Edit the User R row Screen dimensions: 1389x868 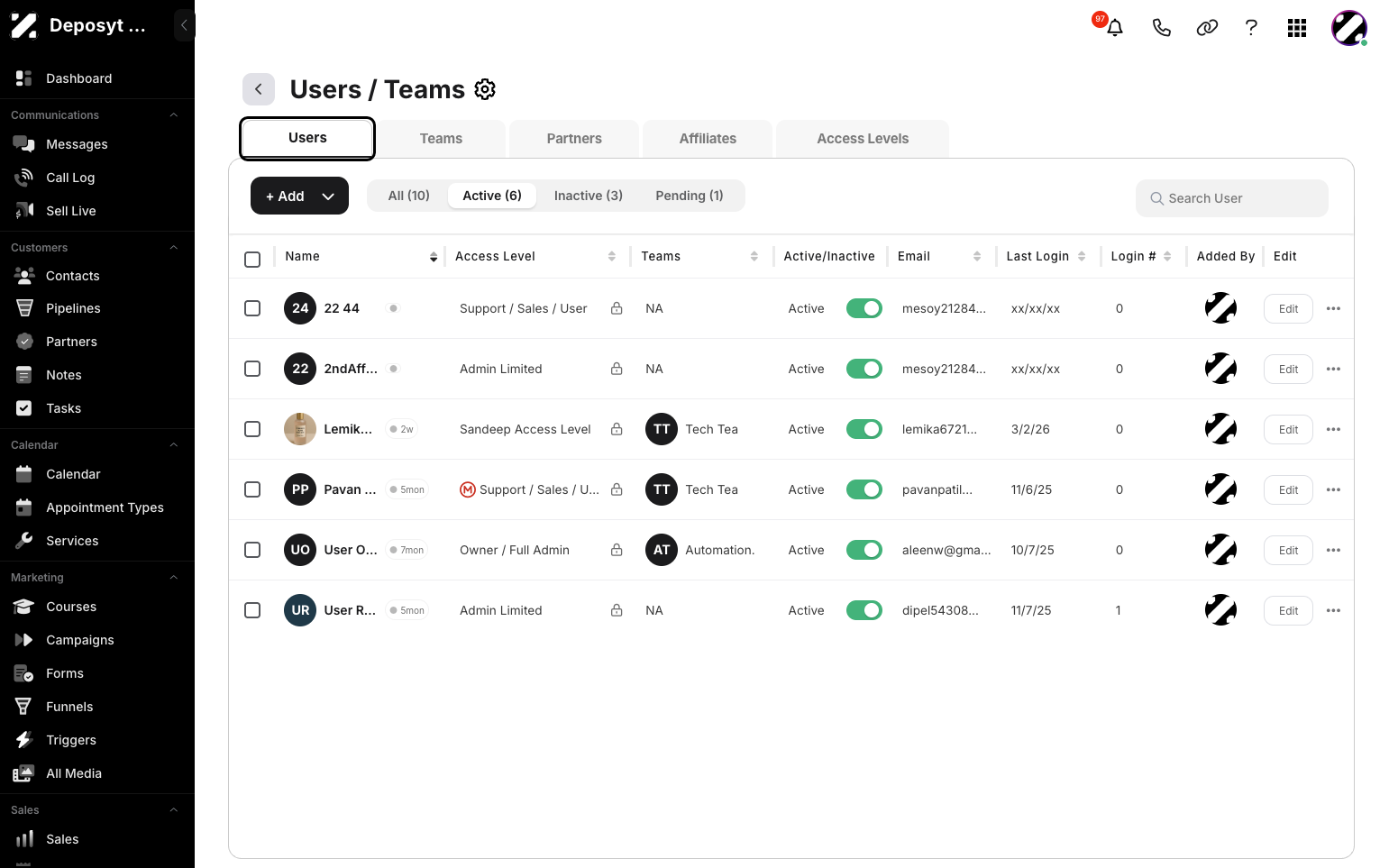1288,611
